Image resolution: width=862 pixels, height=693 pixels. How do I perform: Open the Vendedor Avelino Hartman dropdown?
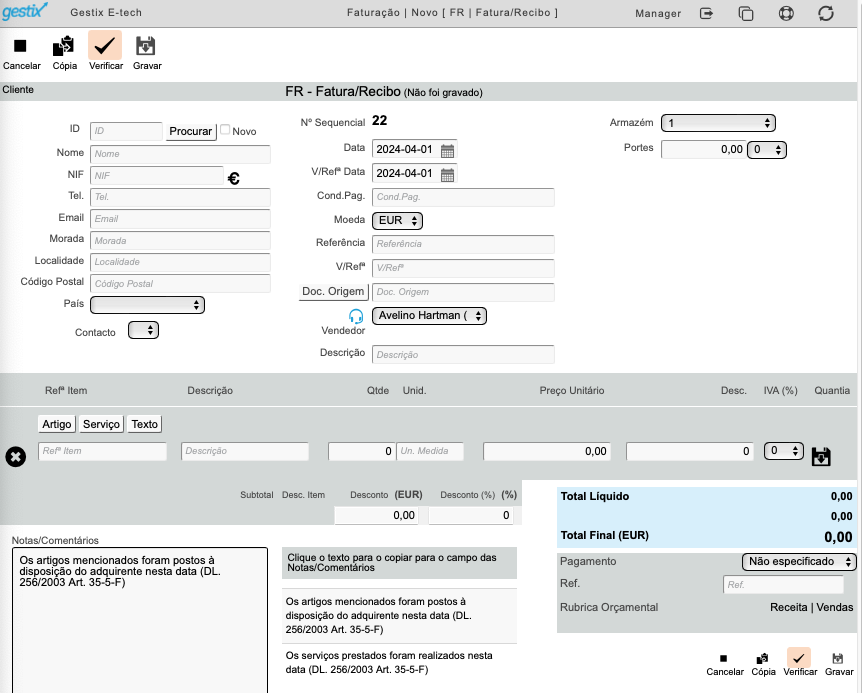429,316
